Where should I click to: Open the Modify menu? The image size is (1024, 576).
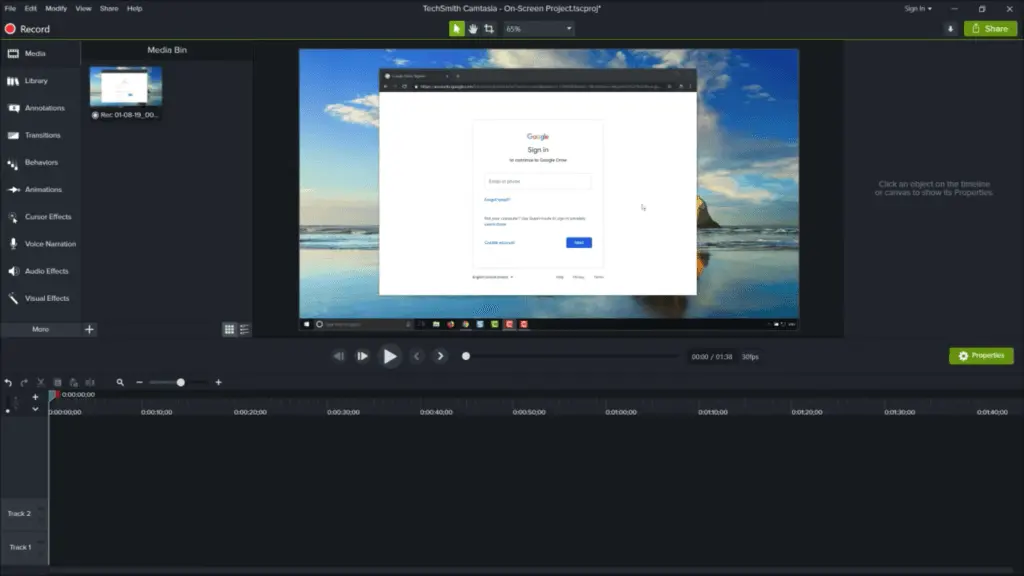click(x=56, y=8)
